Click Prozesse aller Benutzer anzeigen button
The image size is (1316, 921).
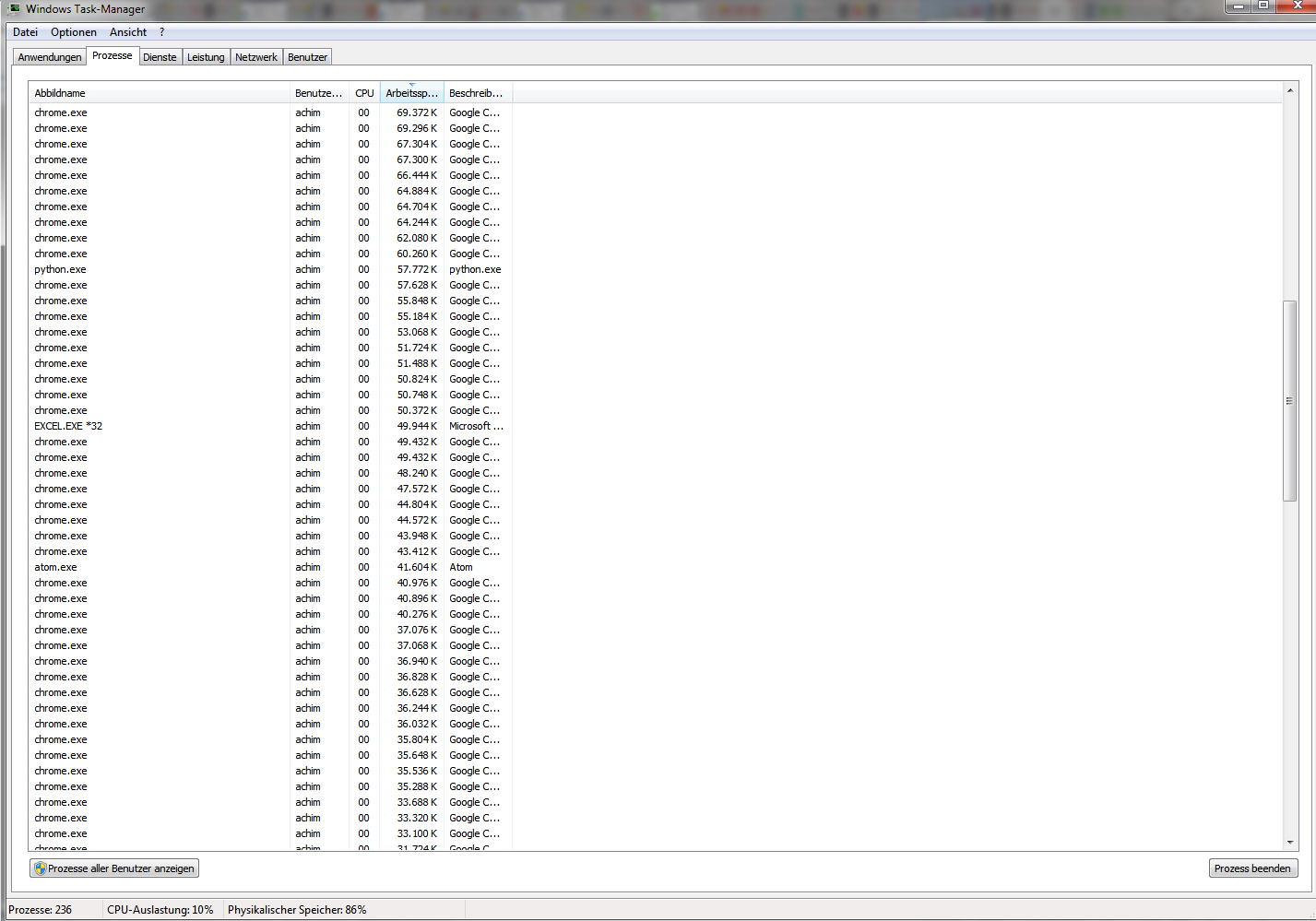(x=114, y=868)
